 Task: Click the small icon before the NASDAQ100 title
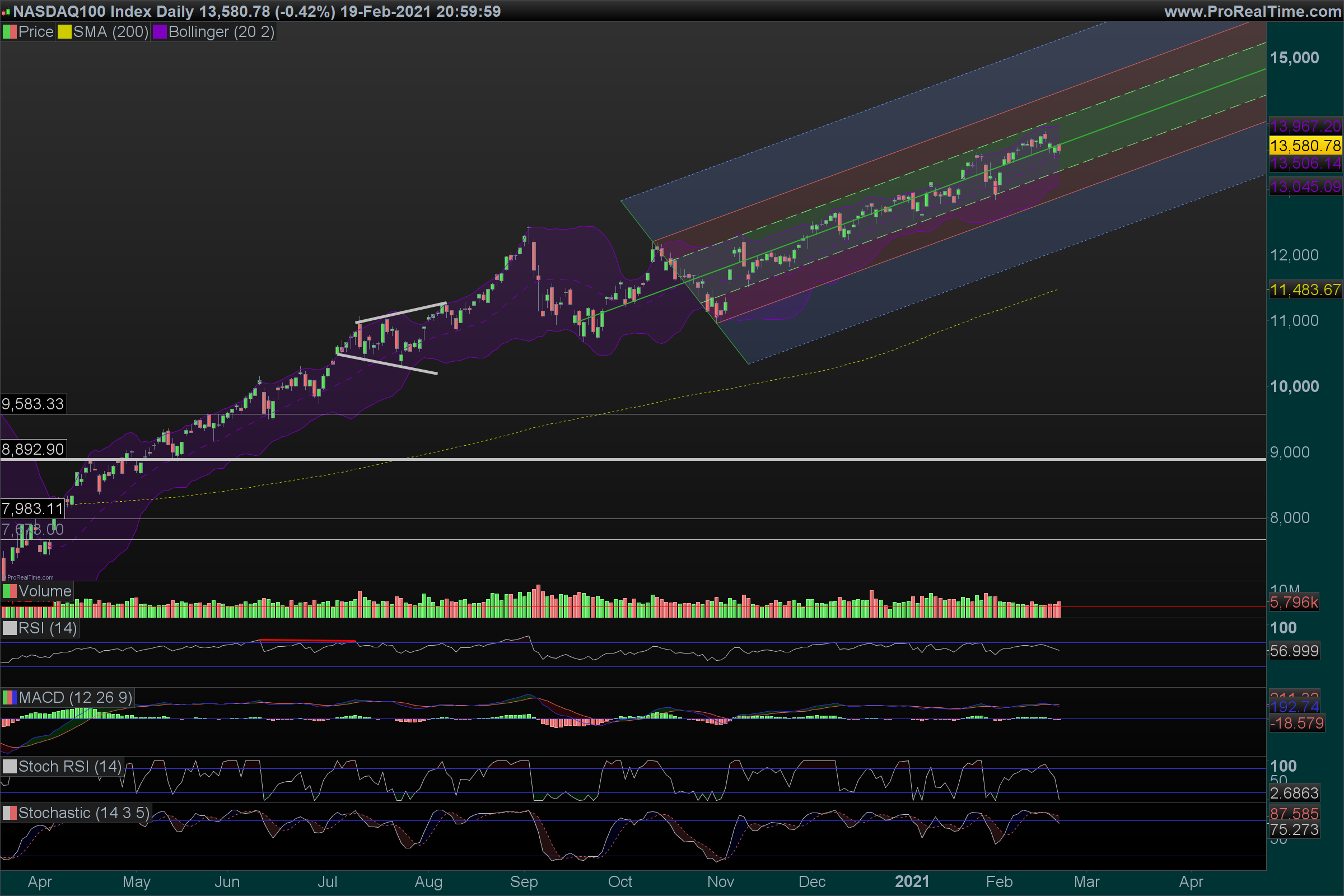[6, 11]
